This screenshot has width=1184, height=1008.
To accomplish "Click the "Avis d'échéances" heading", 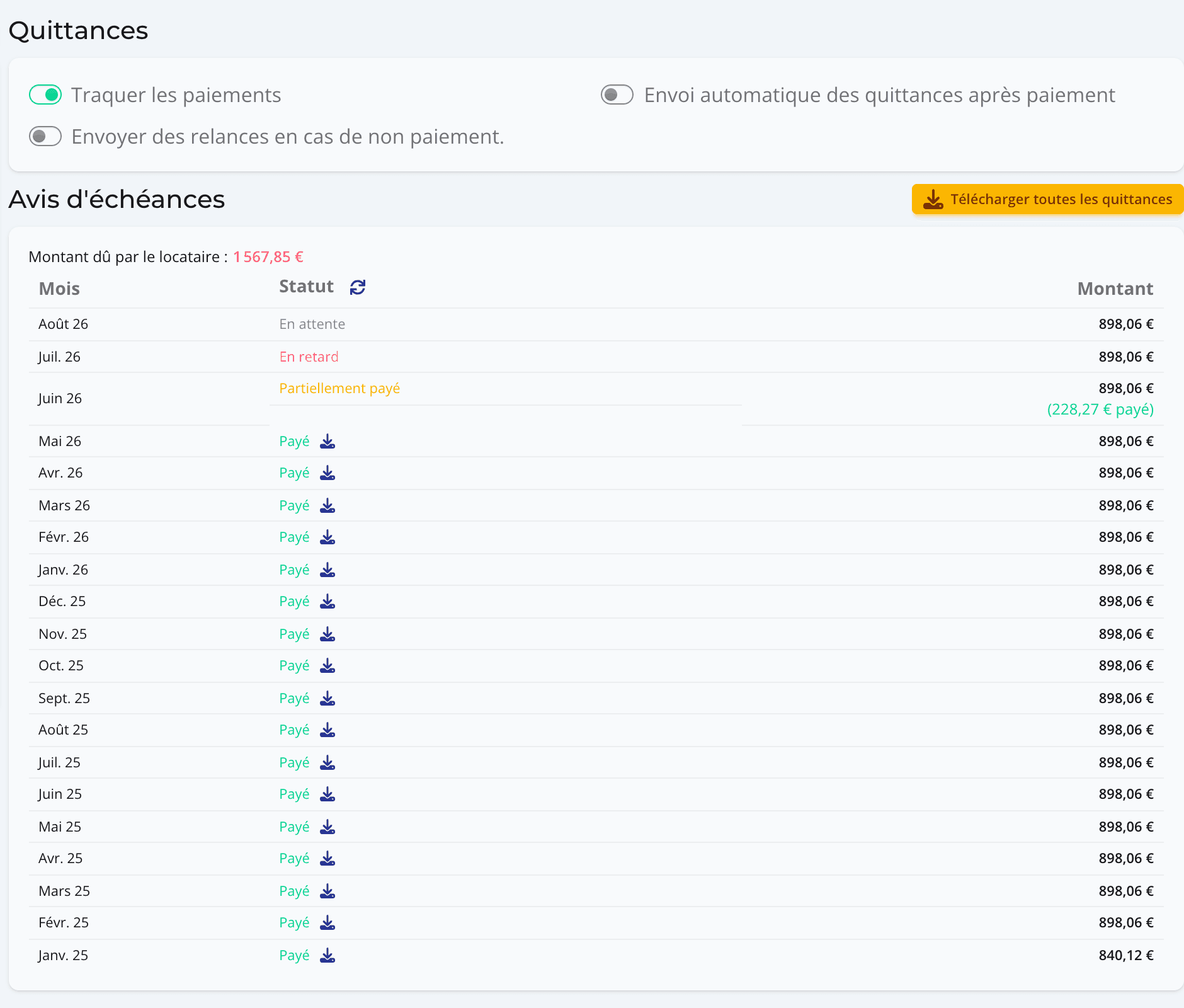I will coord(117,200).
